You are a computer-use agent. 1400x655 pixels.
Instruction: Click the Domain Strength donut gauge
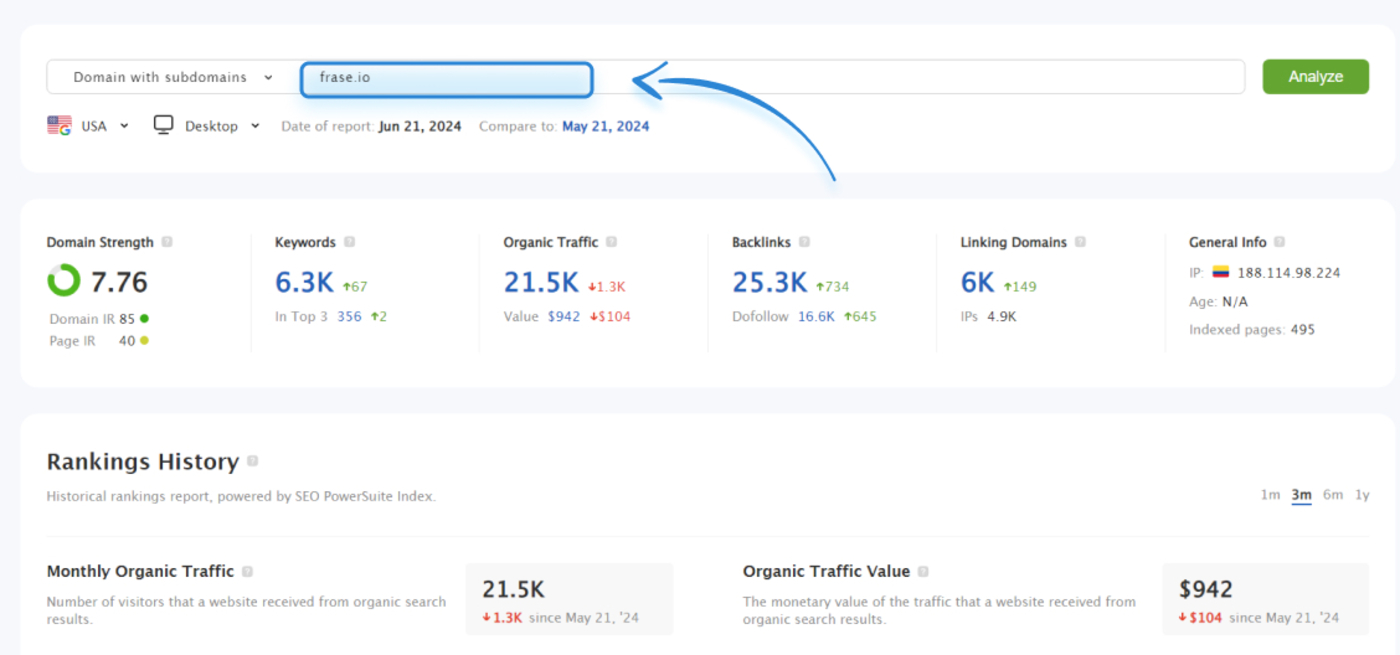click(x=63, y=280)
